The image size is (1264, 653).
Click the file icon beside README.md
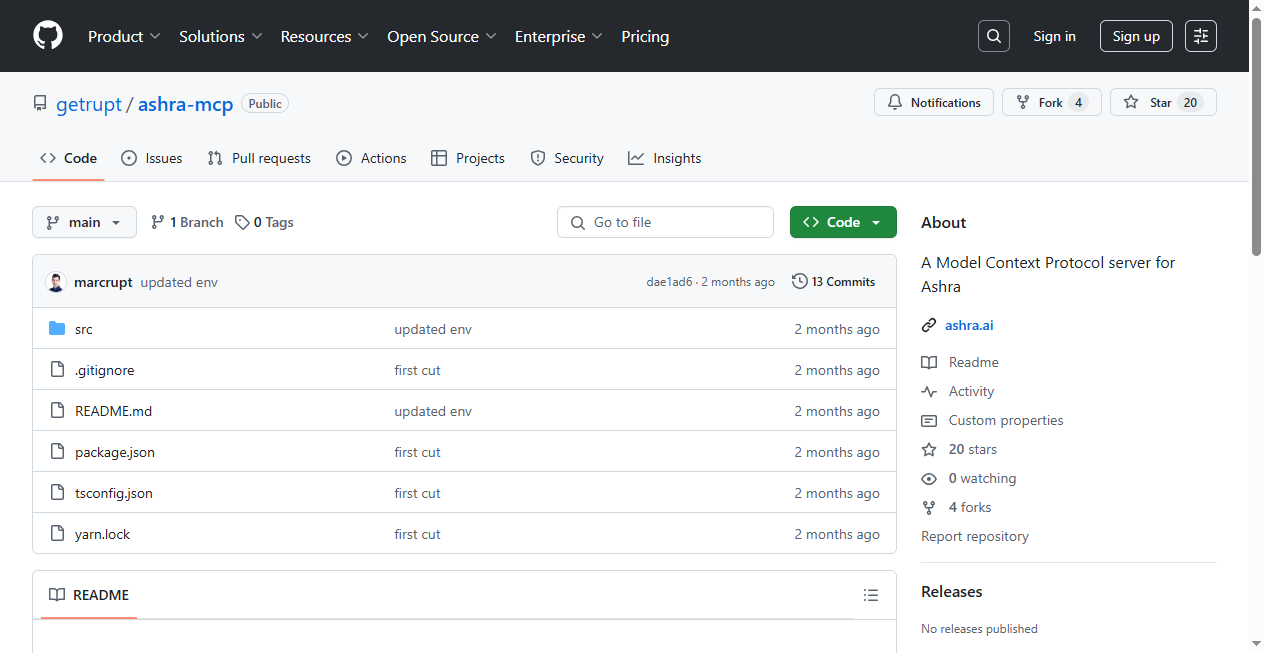coord(57,411)
